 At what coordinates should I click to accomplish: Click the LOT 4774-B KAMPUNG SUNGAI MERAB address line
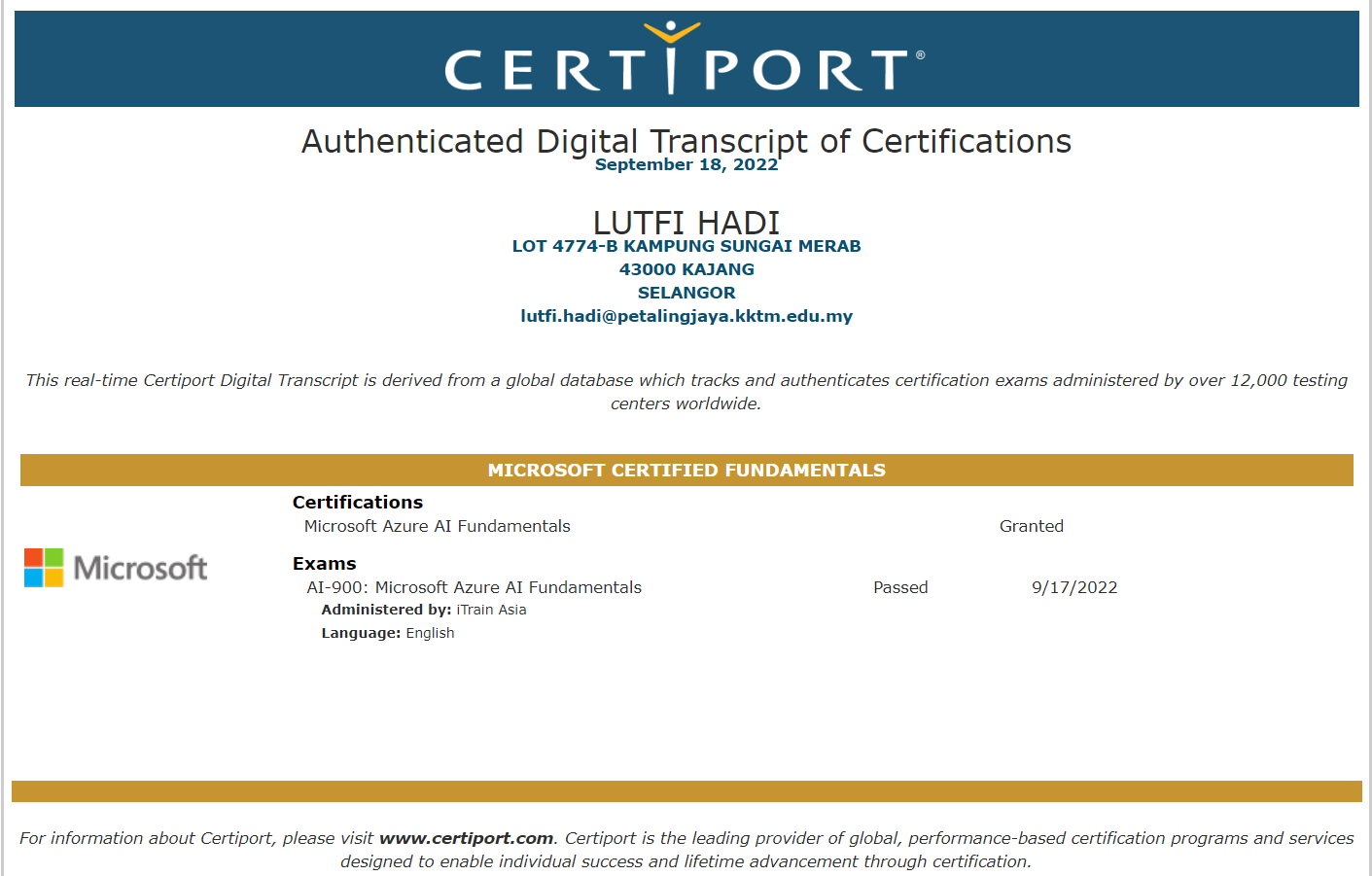(686, 246)
